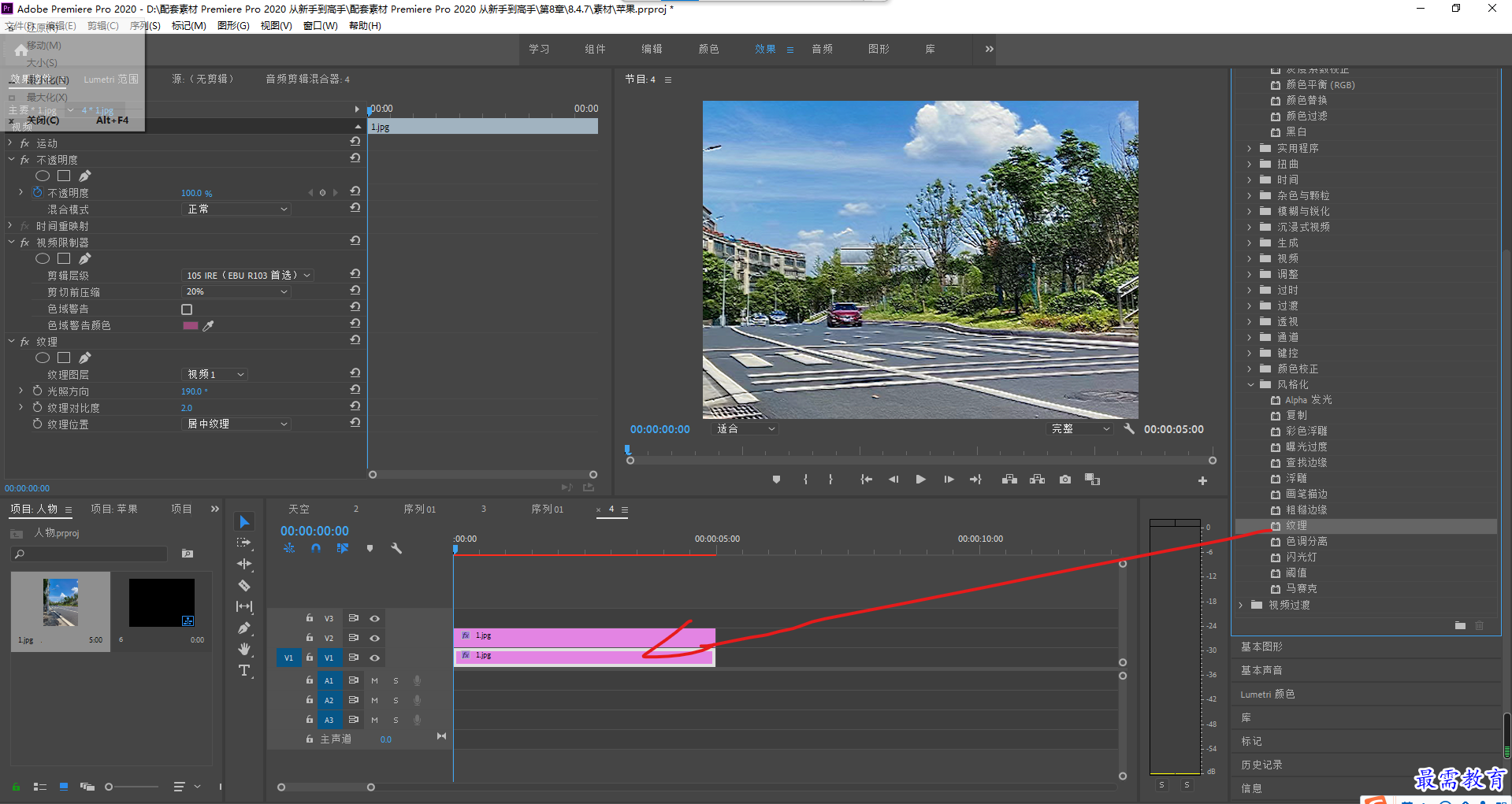Select the Track Select Forward tool
The height and width of the screenshot is (804, 1512).
pyautogui.click(x=244, y=543)
